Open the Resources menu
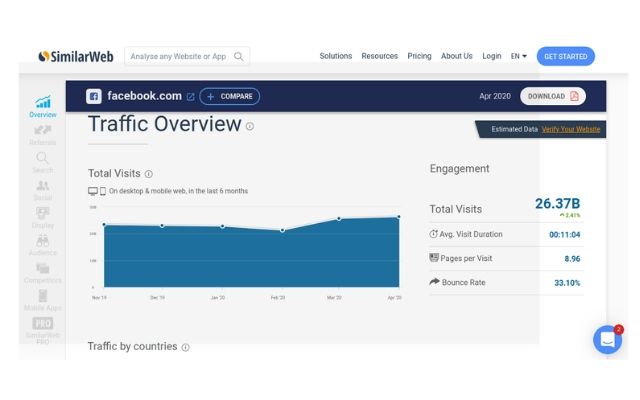Screen dimensions: 640x400 [380, 56]
